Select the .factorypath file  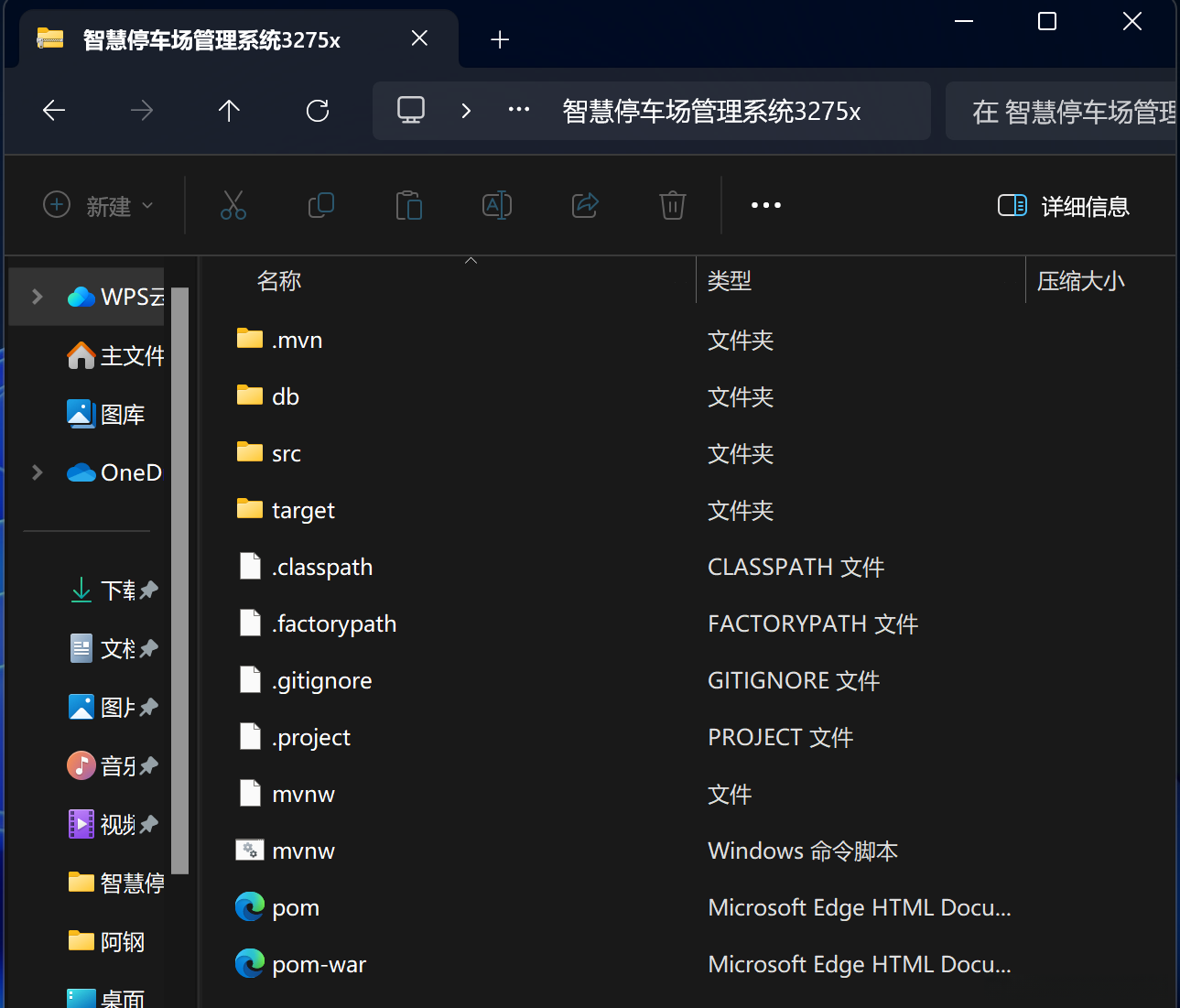[317, 623]
